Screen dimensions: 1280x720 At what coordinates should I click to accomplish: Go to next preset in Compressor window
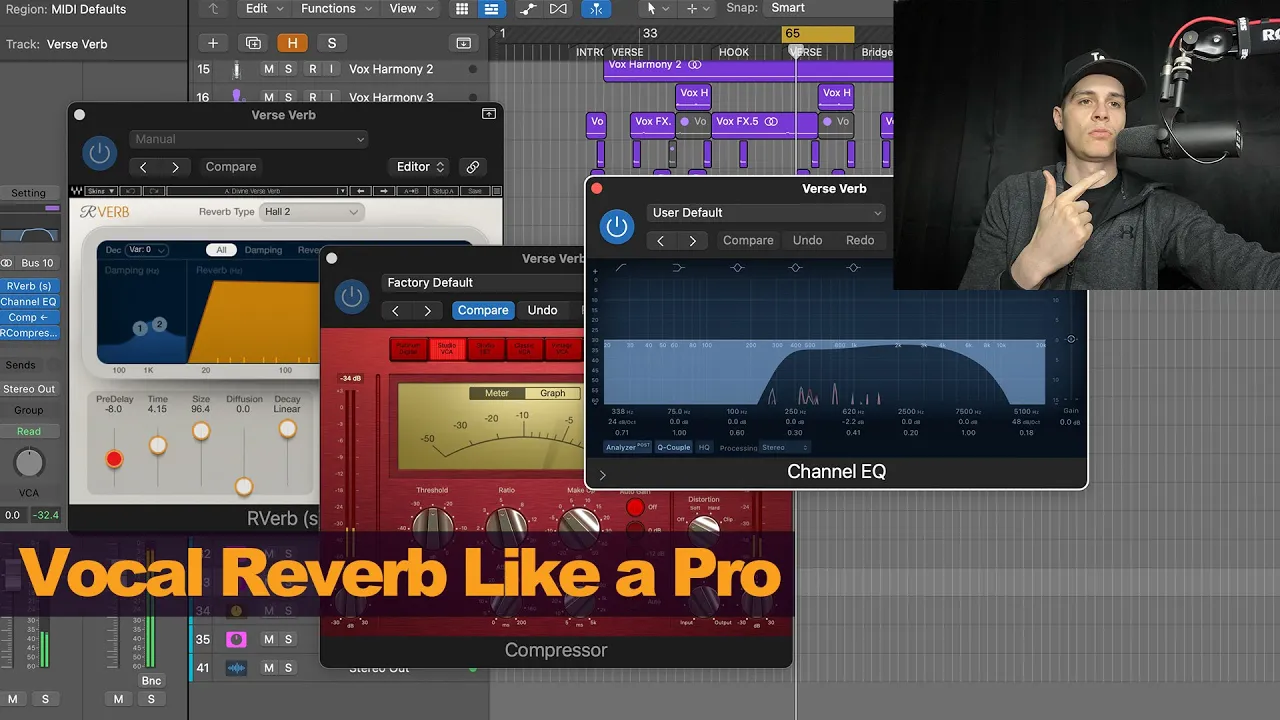[x=428, y=310]
